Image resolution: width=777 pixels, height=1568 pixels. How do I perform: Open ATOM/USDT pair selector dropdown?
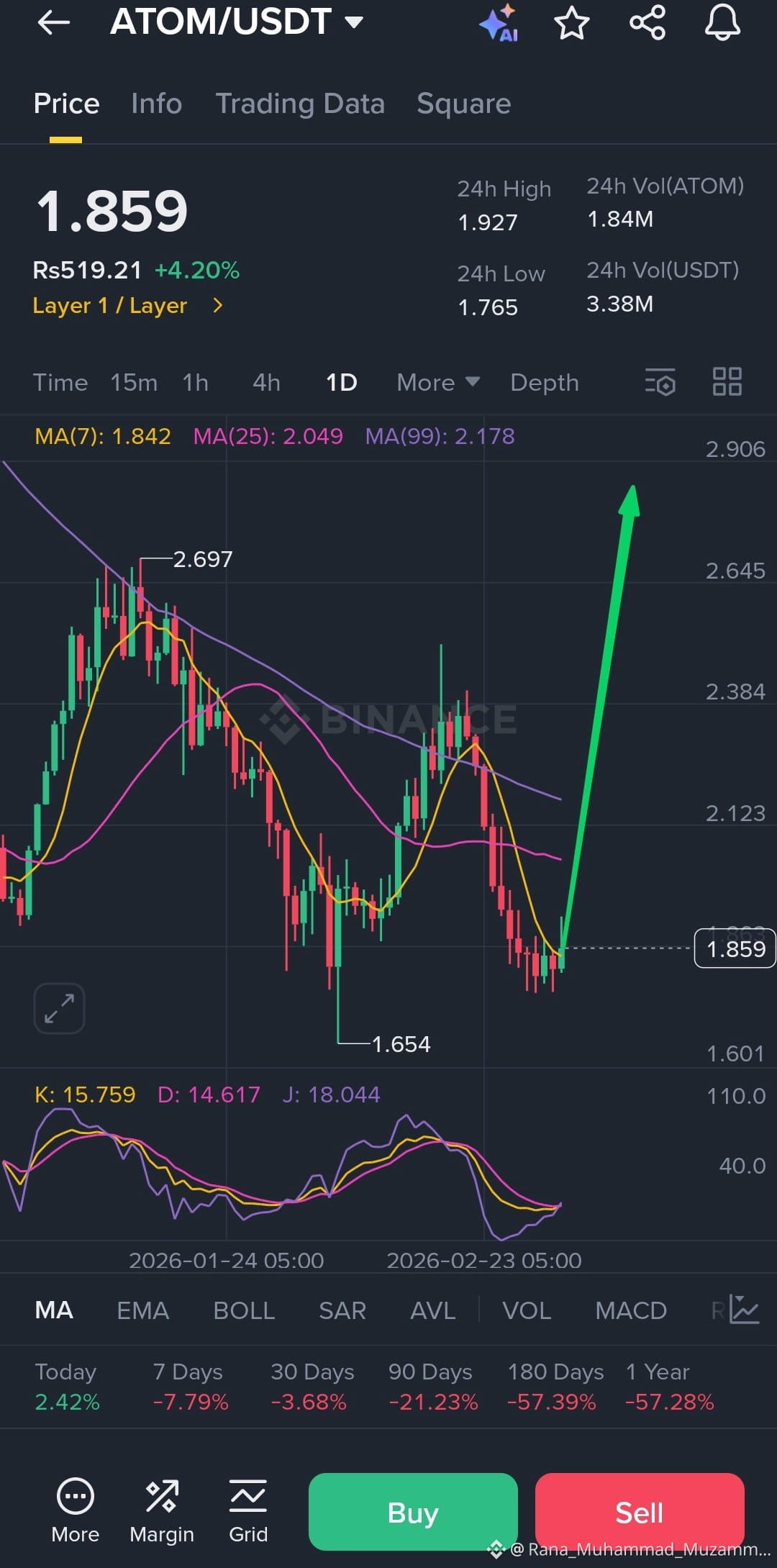pyautogui.click(x=237, y=22)
